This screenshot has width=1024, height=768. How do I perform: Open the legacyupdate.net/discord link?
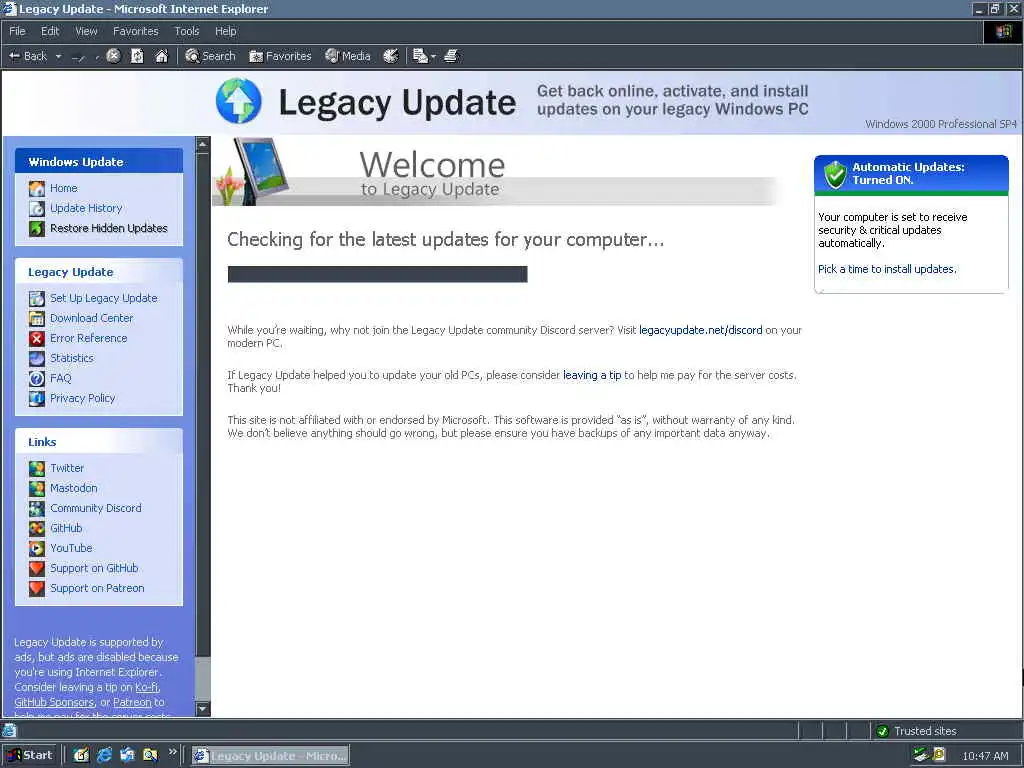(x=701, y=330)
